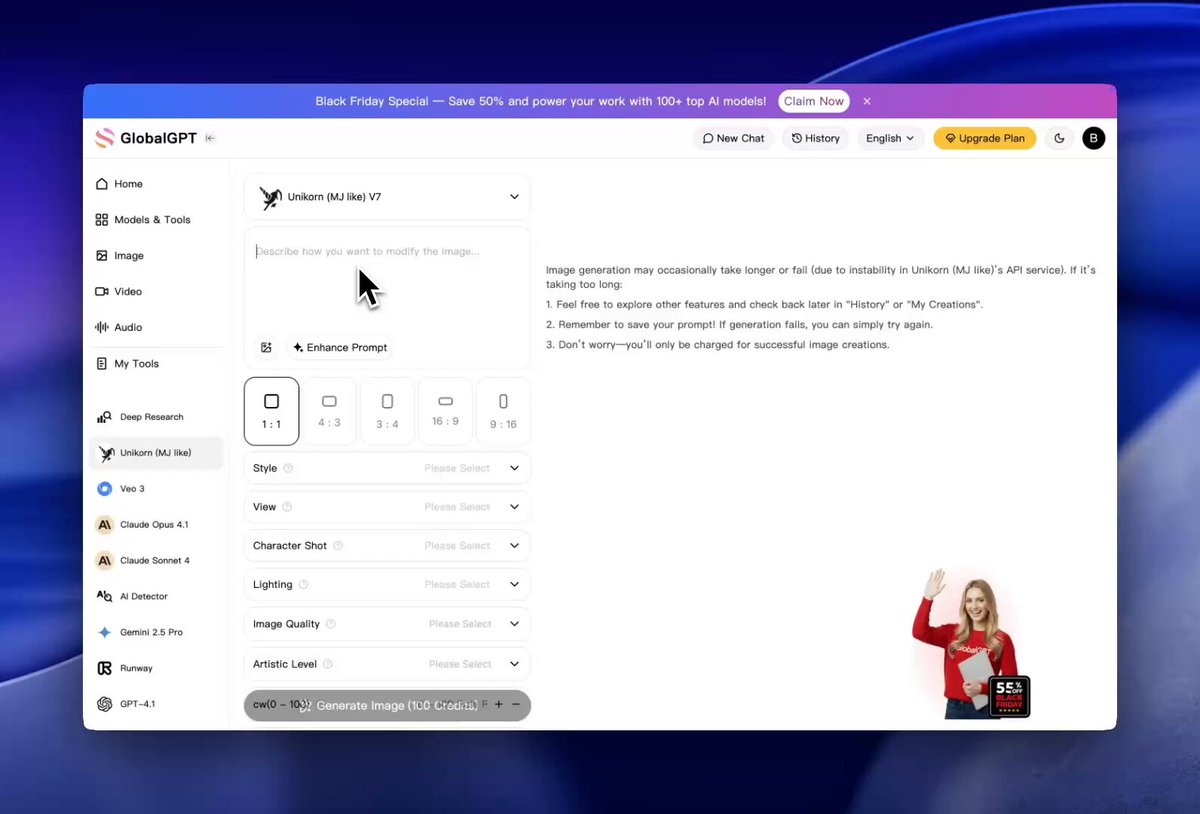Select Unikorn (MJ like) in sidebar
The height and width of the screenshot is (814, 1200).
pos(156,453)
